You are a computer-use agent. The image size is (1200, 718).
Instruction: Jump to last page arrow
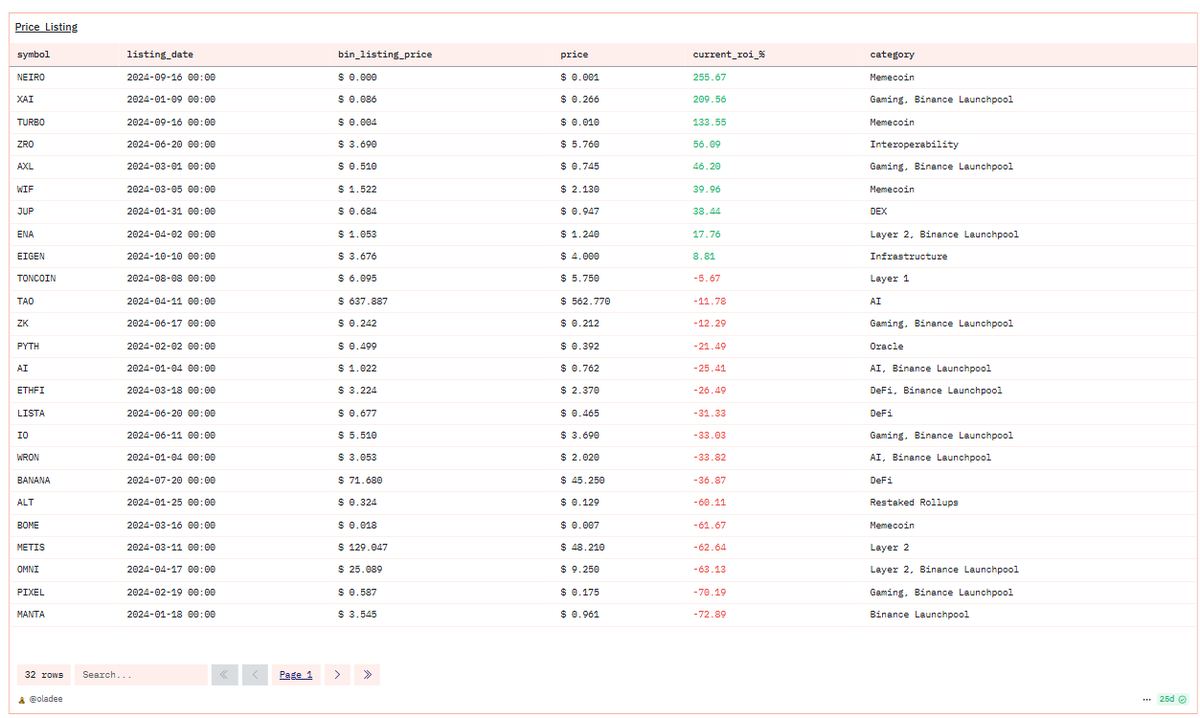(368, 675)
